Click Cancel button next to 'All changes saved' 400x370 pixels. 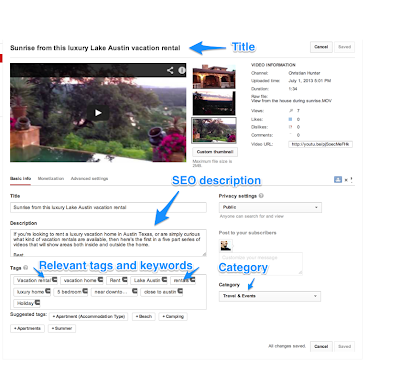pos(321,346)
